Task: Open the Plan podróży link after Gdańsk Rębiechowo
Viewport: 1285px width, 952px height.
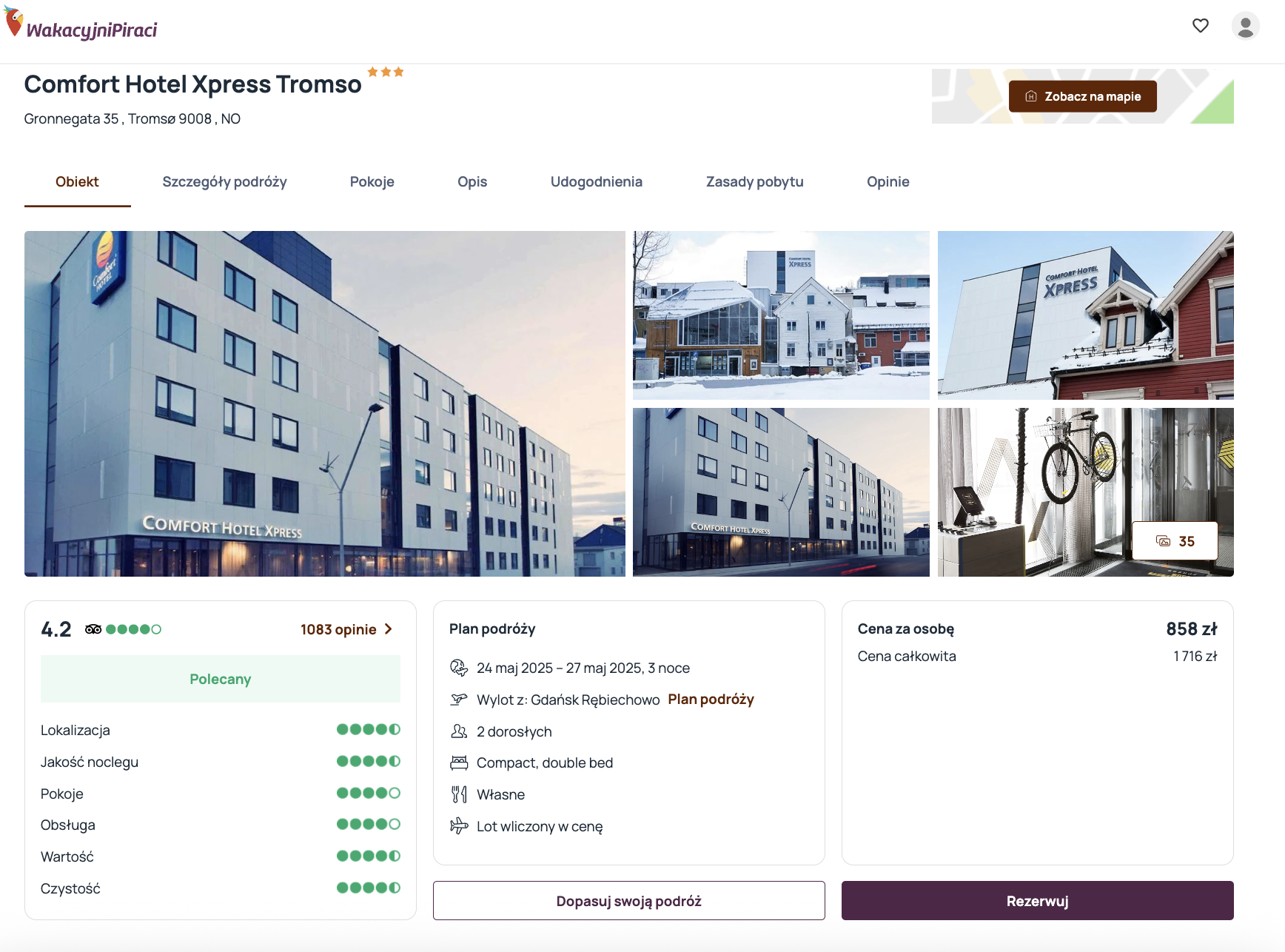Action: click(x=711, y=699)
